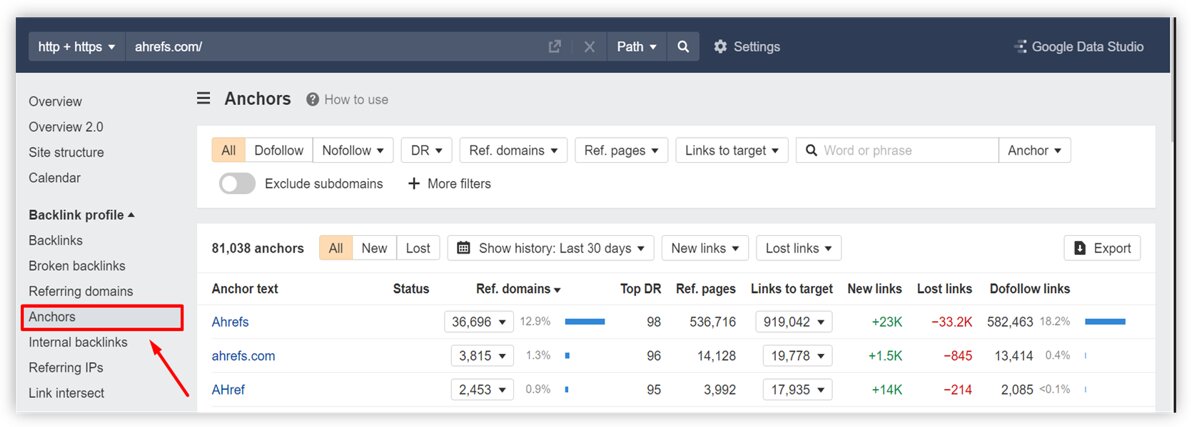This screenshot has height=427, width=1191.
Task: Collapse the Backlink profile section
Action: point(81,215)
